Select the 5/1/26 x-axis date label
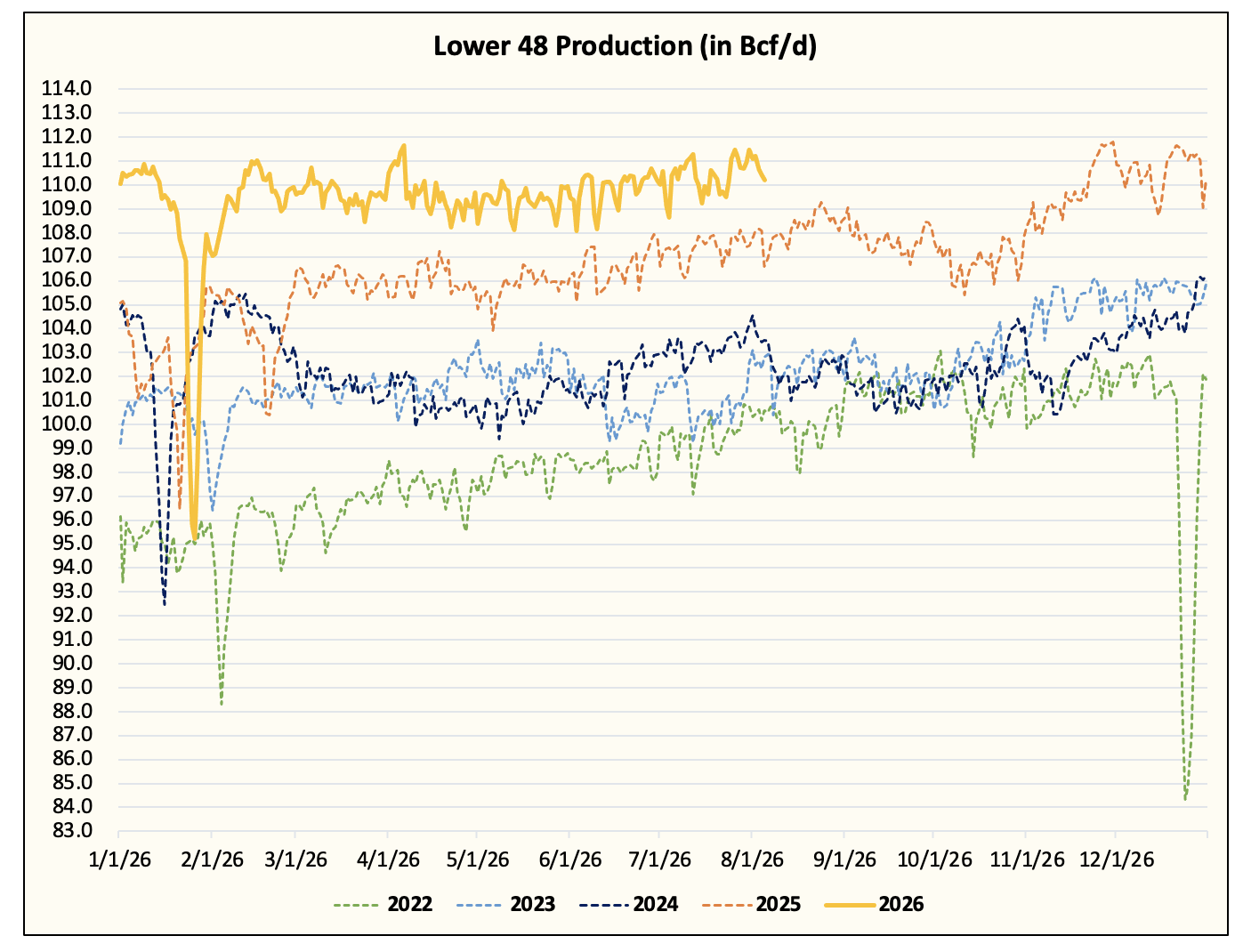The image size is (1235, 952). 478,859
